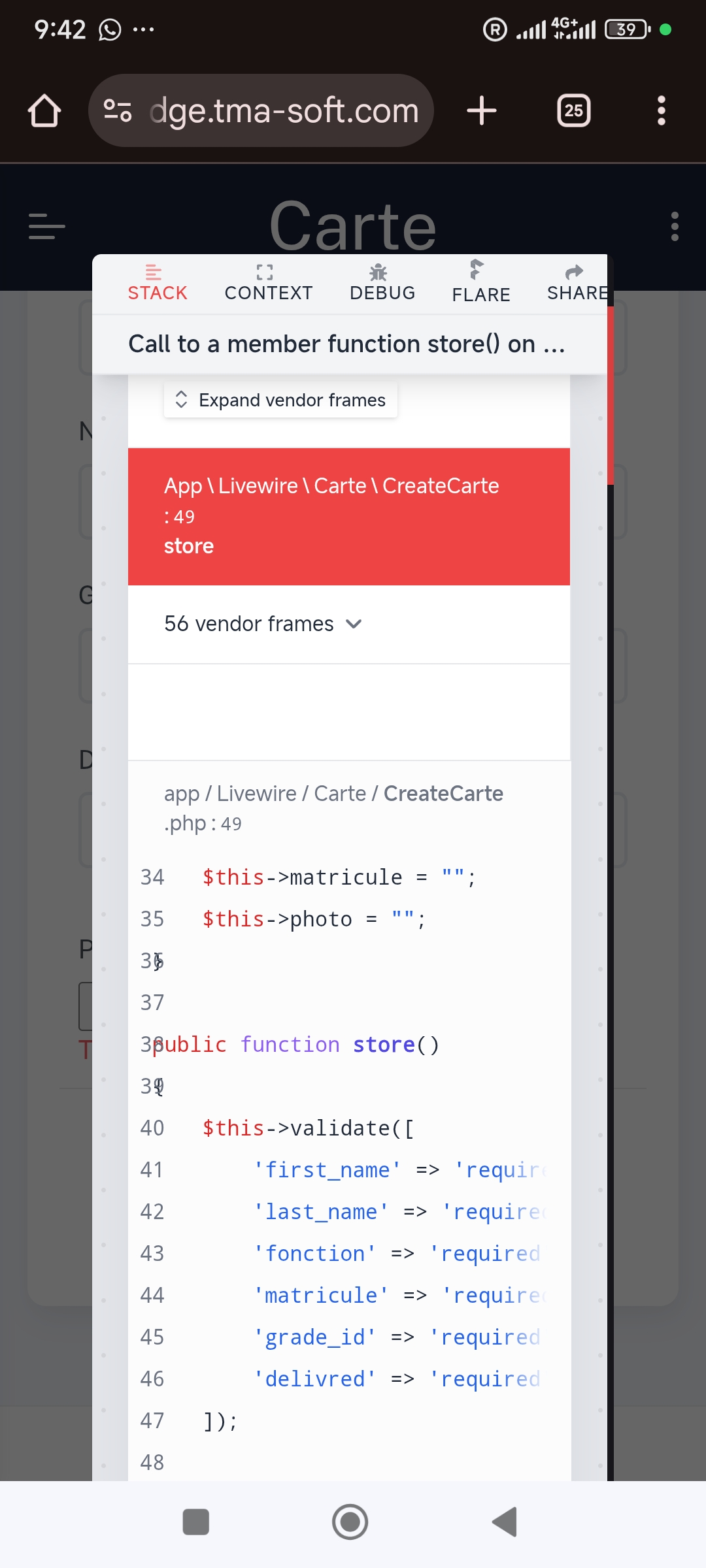Open a new tab with plus icon
The image size is (706, 1568).
pos(482,110)
